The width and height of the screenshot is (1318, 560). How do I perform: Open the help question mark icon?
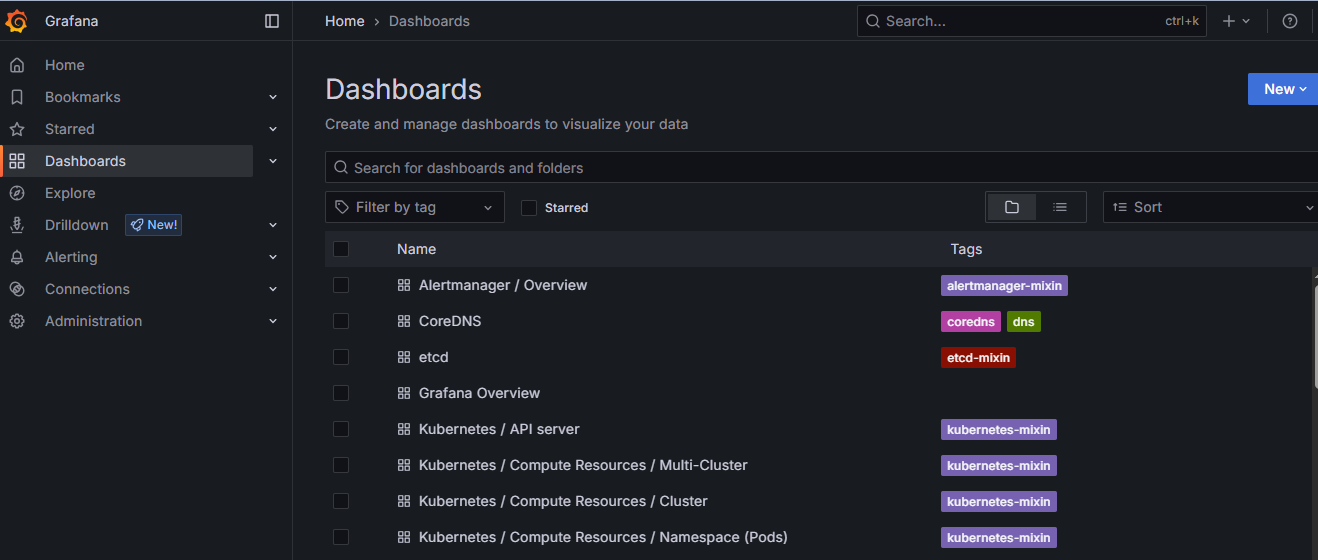pyautogui.click(x=1290, y=21)
